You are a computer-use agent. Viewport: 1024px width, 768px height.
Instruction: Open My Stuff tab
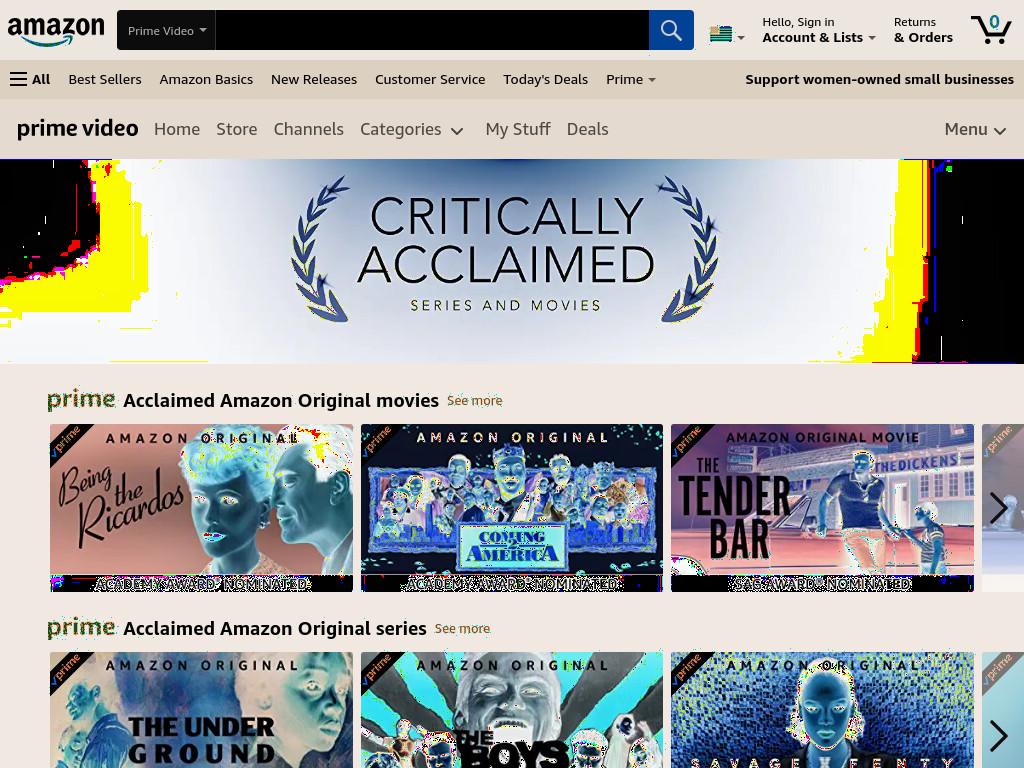518,129
